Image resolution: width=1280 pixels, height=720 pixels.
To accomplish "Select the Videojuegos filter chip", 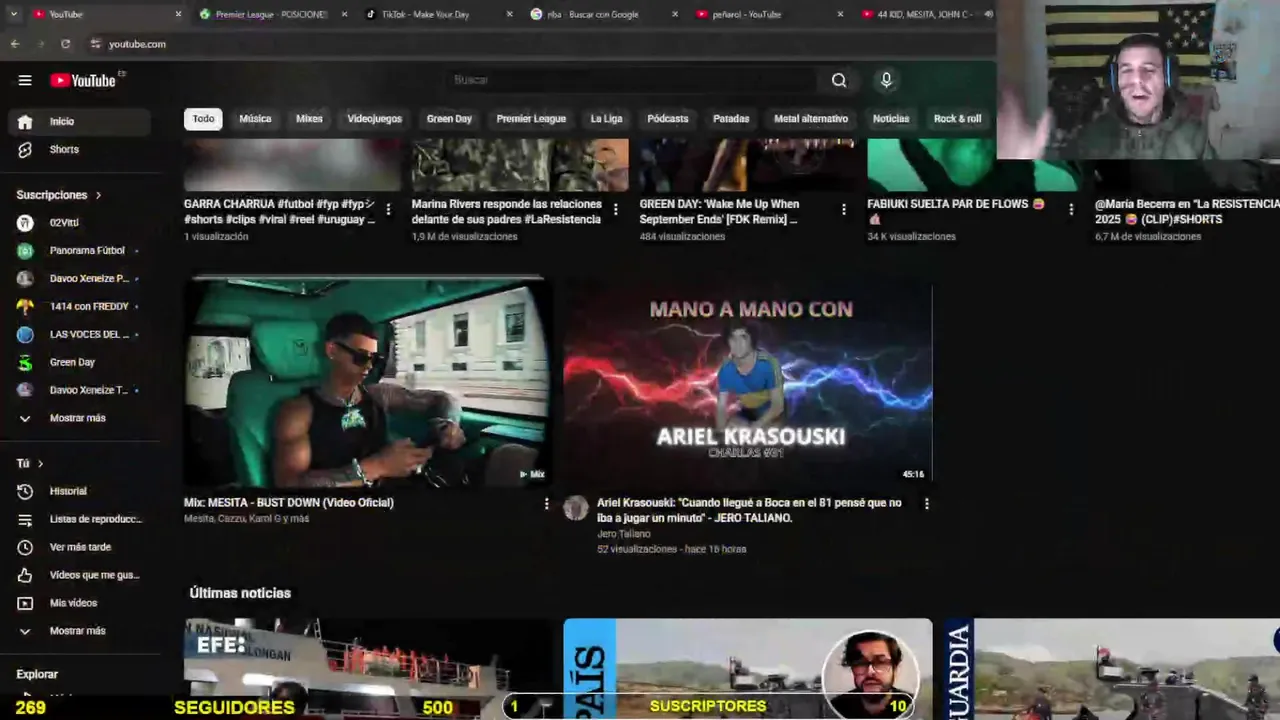I will tap(374, 119).
